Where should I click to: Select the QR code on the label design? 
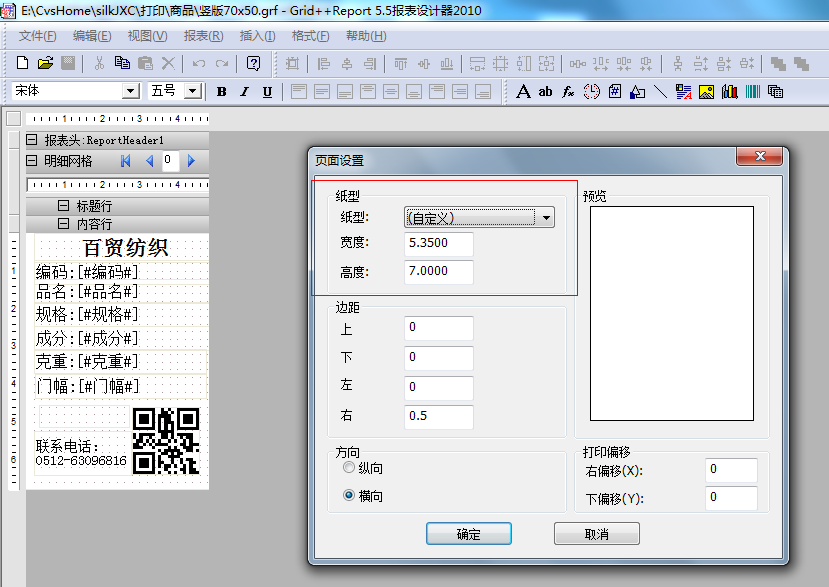(166, 441)
